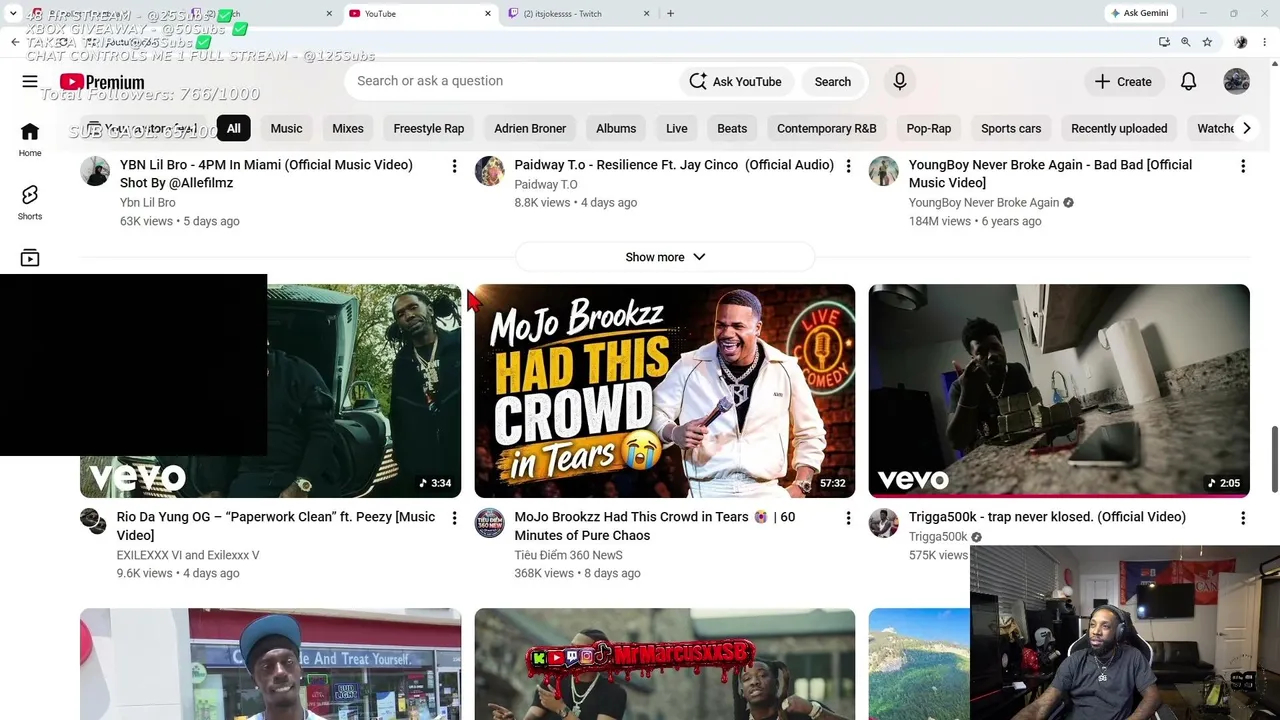Open YoungBoy Never Broke Again channel name
The height and width of the screenshot is (720, 1280).
click(x=984, y=203)
